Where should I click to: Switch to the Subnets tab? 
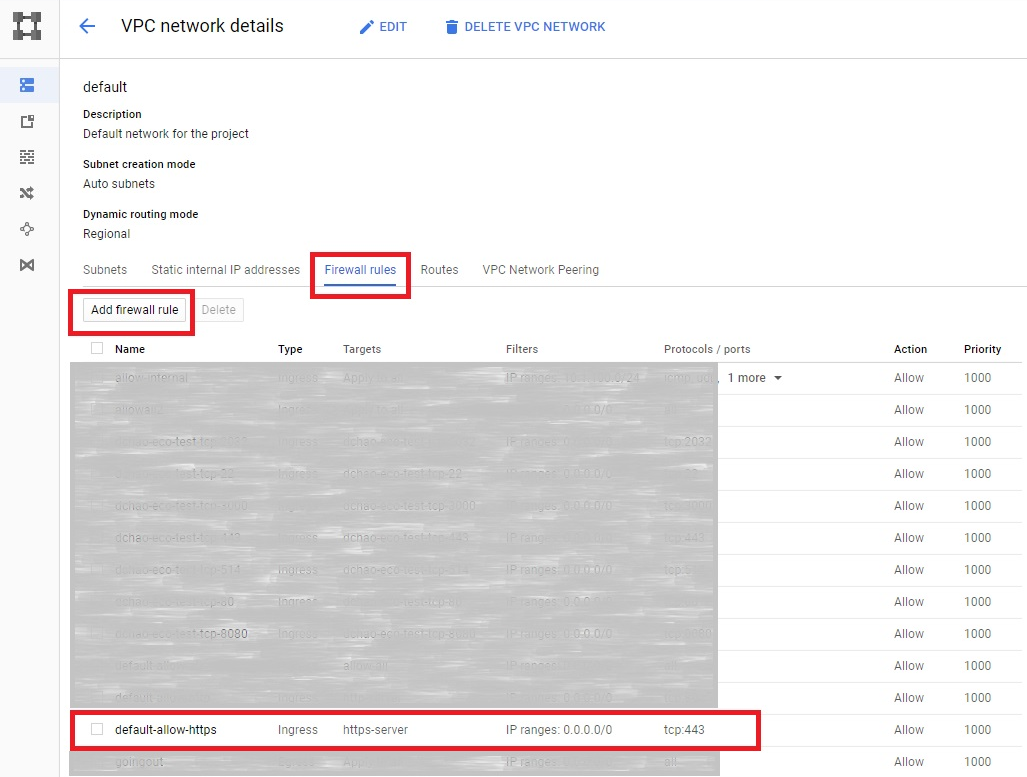(x=105, y=270)
